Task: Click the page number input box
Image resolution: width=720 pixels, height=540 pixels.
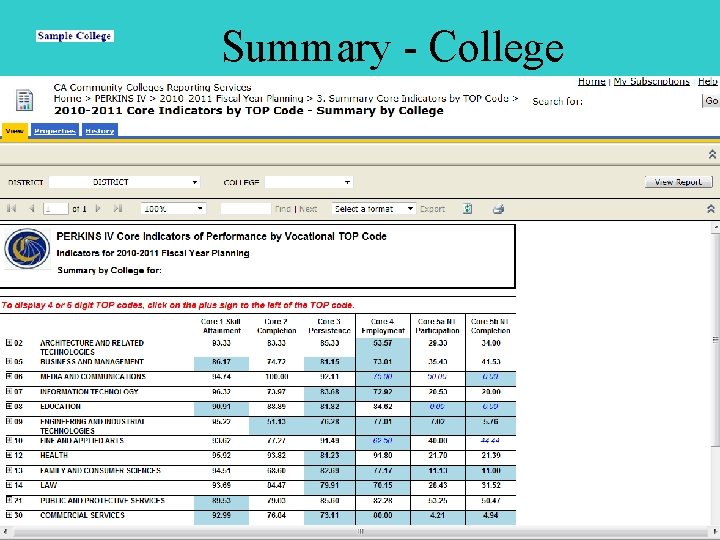Action: tap(56, 209)
